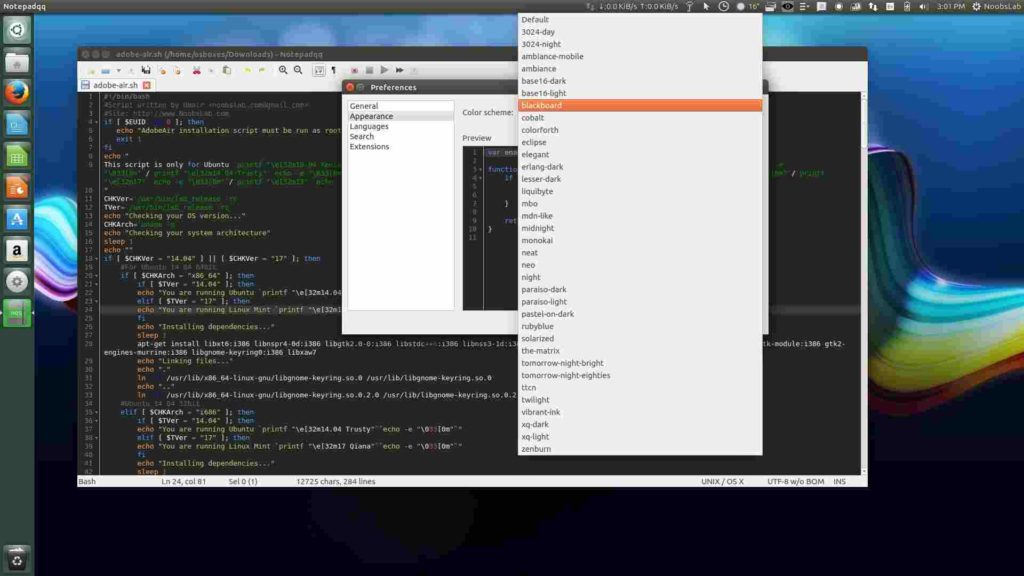The height and width of the screenshot is (576, 1024).
Task: Run the current script with the play icon
Action: pyautogui.click(x=384, y=70)
